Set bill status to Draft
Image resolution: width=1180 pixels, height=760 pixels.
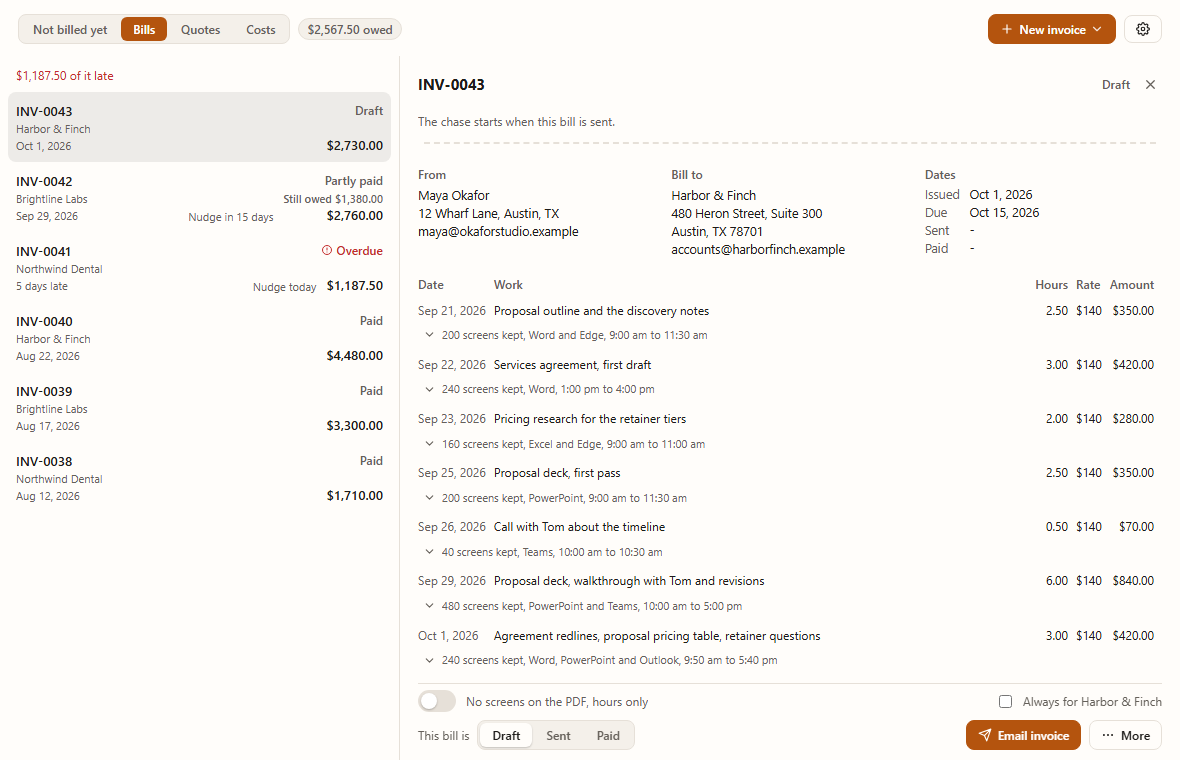coord(506,735)
